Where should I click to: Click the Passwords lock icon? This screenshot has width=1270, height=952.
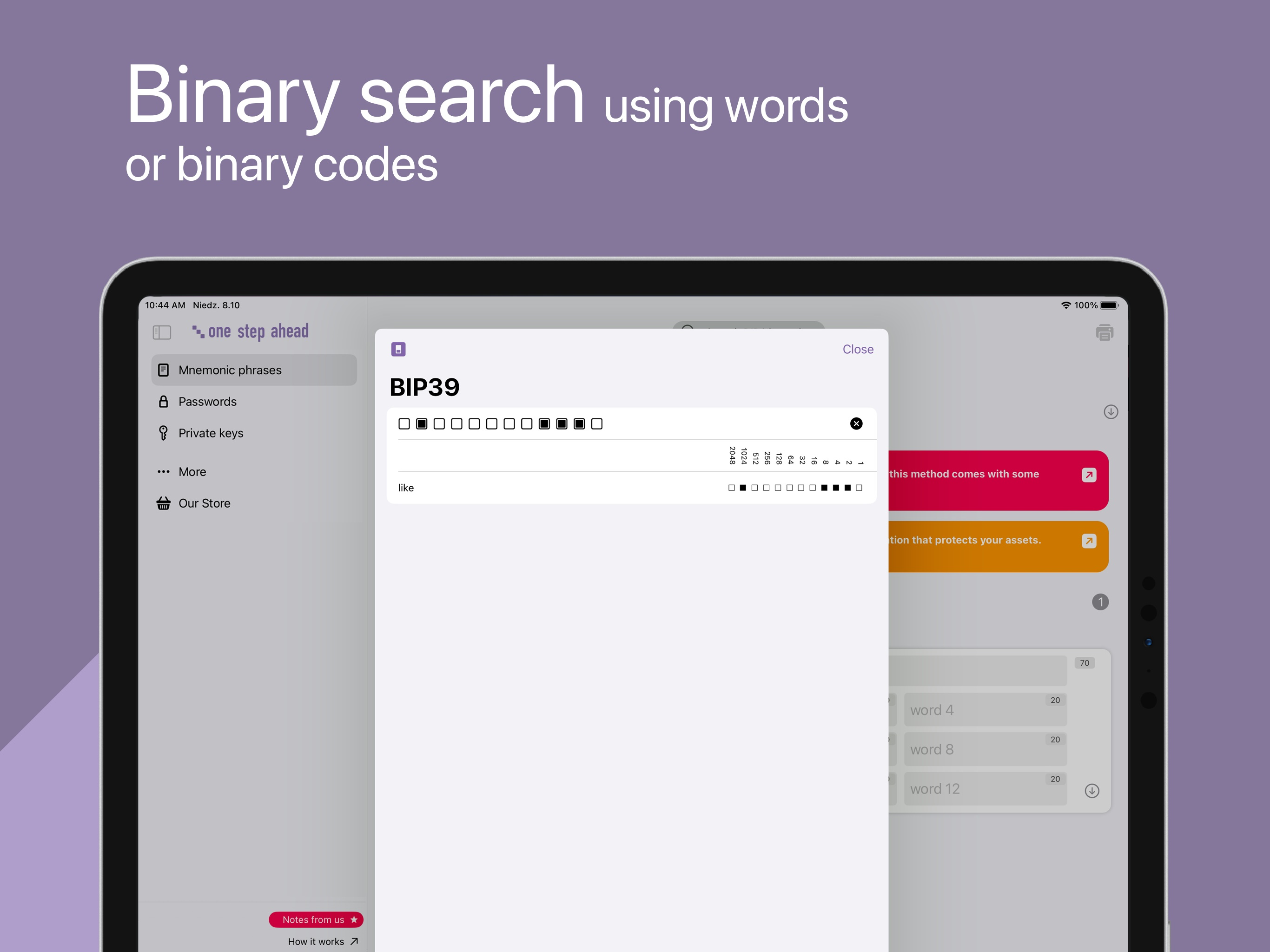(x=164, y=401)
